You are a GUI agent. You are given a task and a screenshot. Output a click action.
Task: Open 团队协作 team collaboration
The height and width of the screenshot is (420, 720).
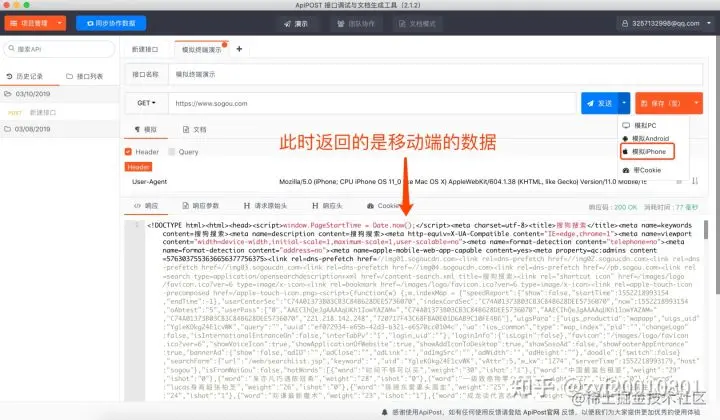(356, 23)
